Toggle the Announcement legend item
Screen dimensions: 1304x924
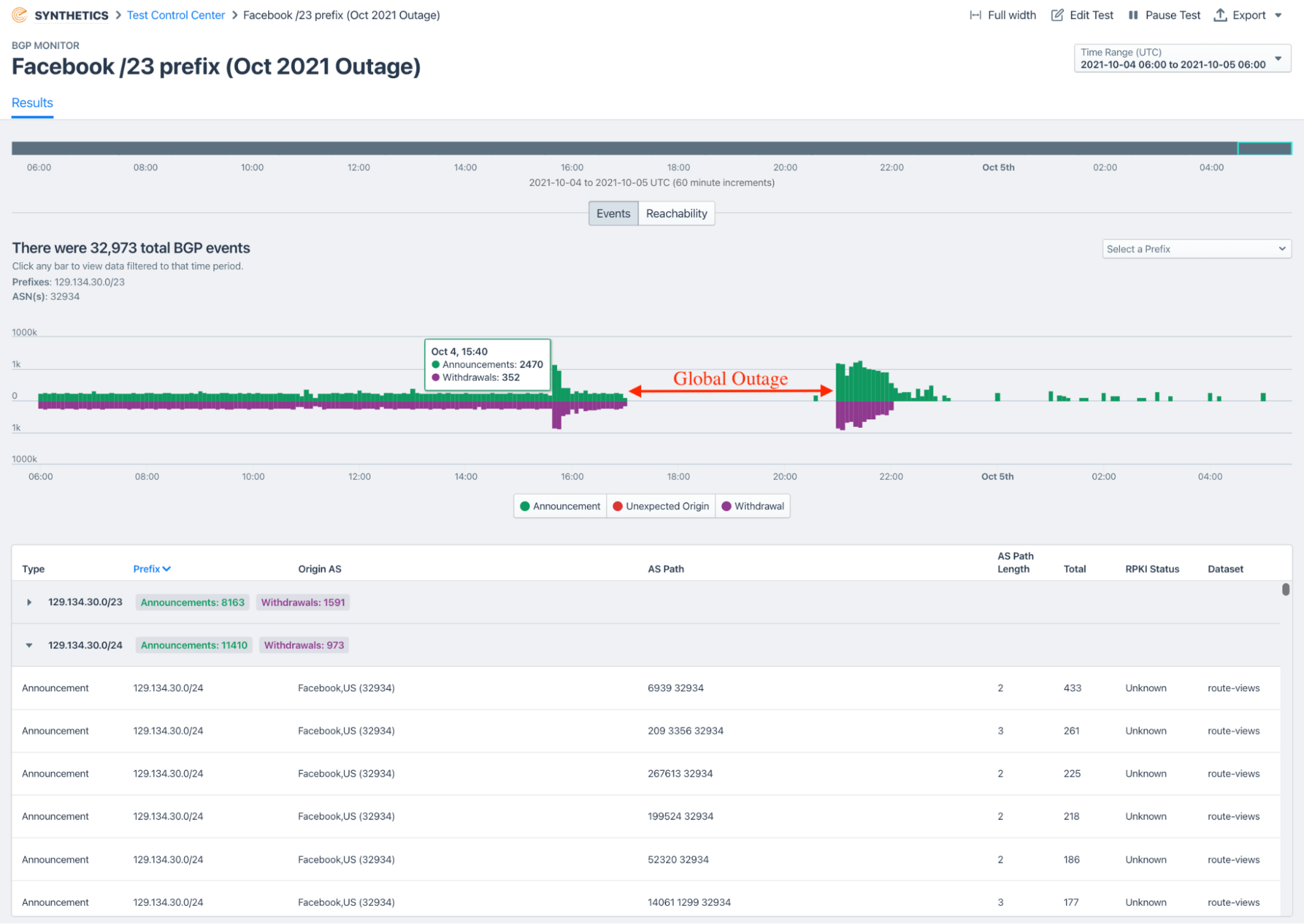pyautogui.click(x=560, y=507)
